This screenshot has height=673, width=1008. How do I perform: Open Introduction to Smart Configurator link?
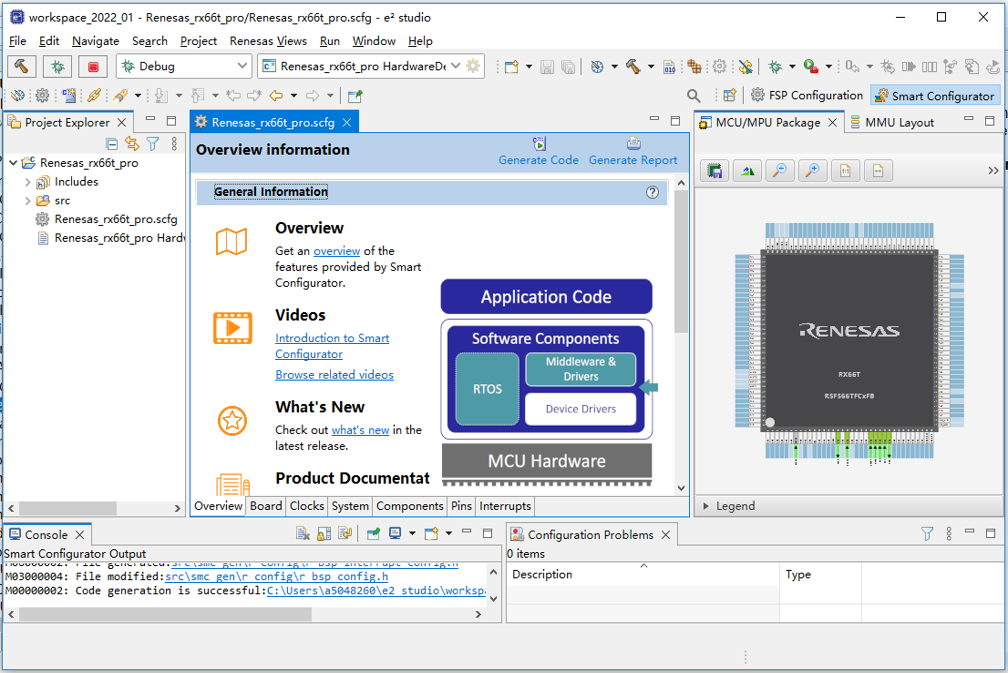point(332,346)
